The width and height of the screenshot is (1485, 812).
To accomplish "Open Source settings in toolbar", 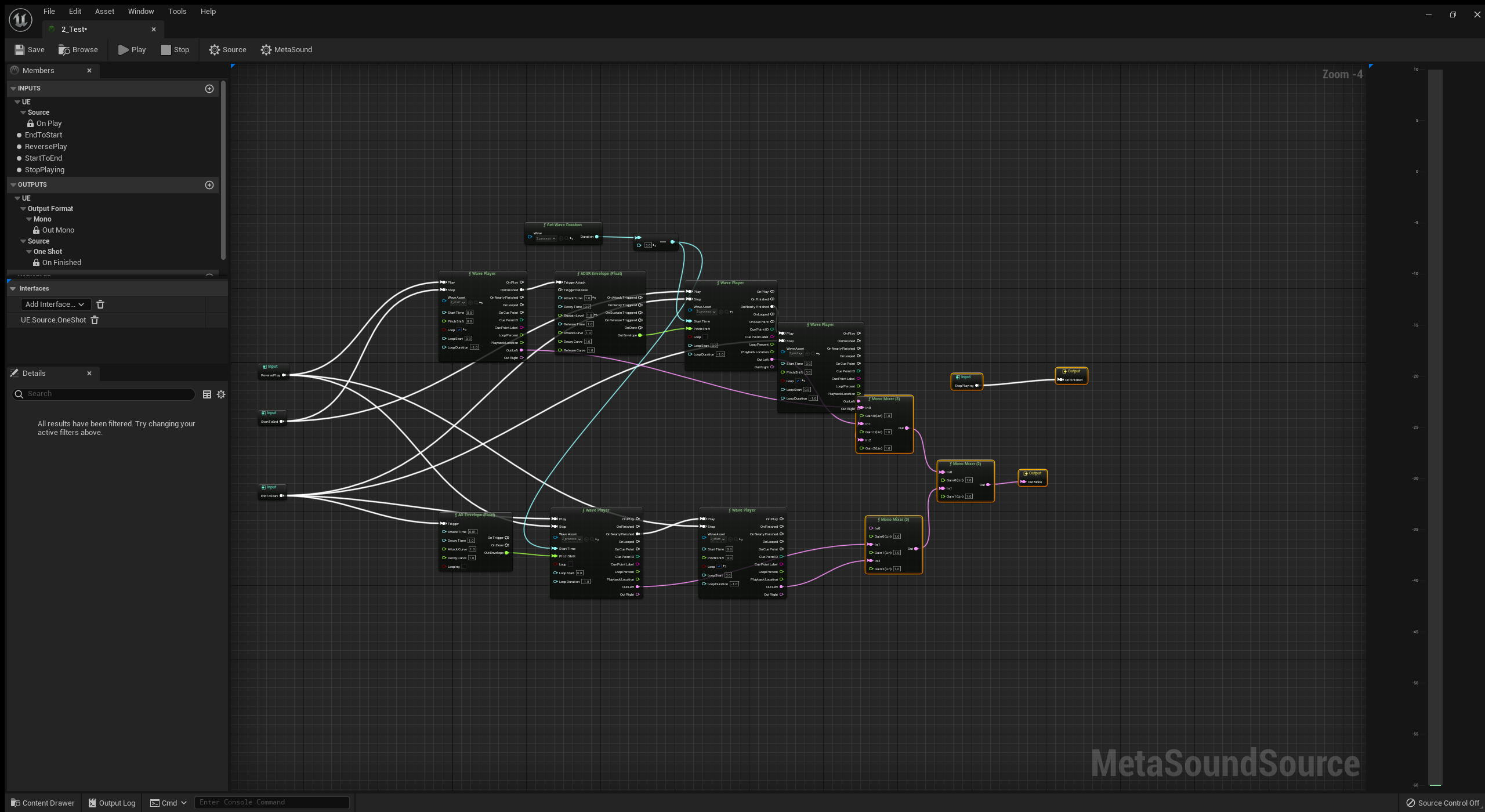I will tap(227, 50).
